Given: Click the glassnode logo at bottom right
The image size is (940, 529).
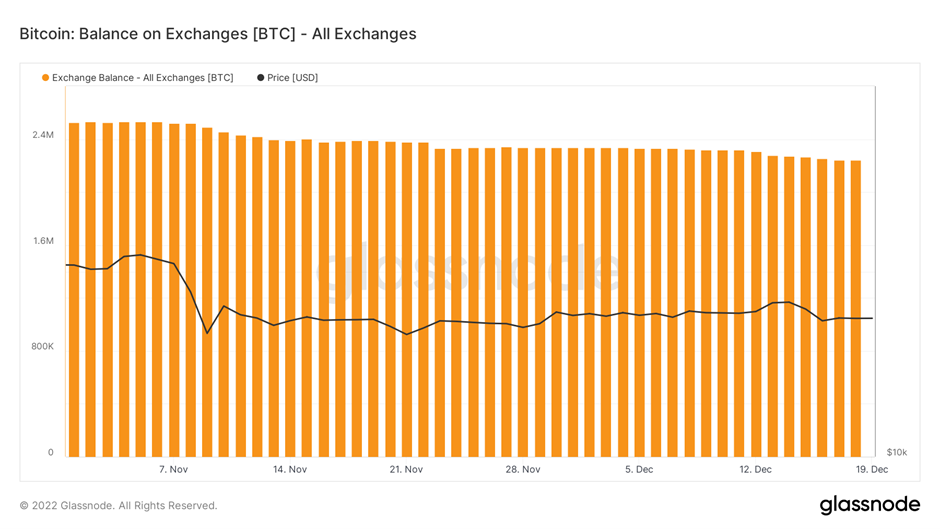Looking at the screenshot, I should (870, 505).
